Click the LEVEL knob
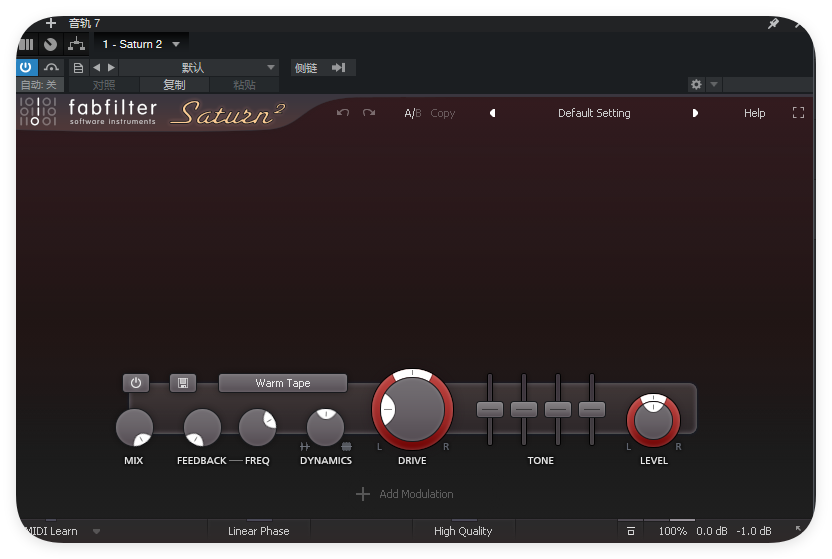This screenshot has height=559, width=832. (x=653, y=421)
